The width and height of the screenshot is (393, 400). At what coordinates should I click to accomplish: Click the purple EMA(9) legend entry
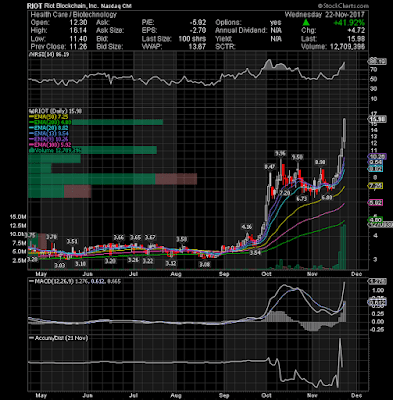click(49, 139)
